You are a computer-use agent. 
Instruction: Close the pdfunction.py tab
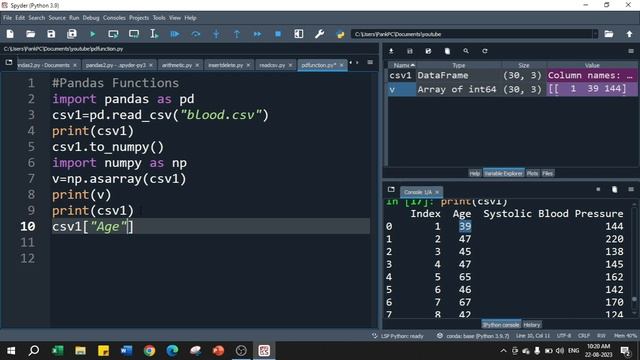click(342, 65)
